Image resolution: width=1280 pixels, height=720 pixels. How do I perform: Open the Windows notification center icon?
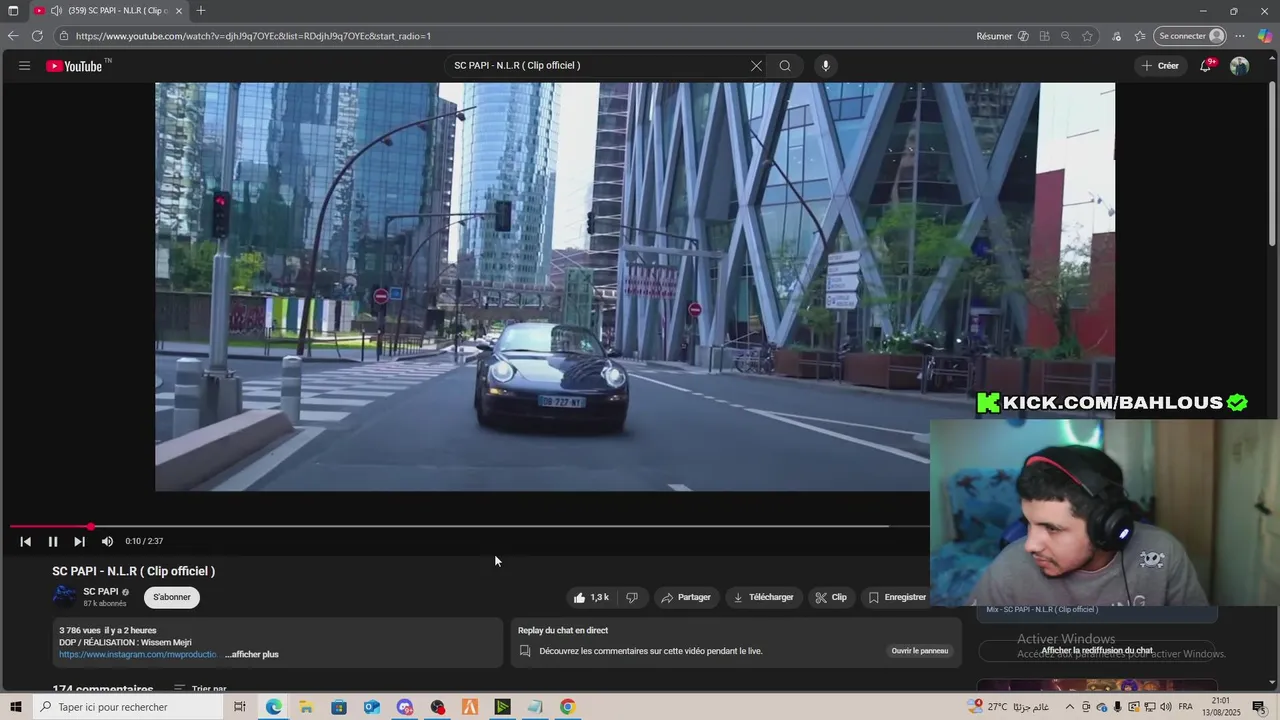pos(1259,707)
